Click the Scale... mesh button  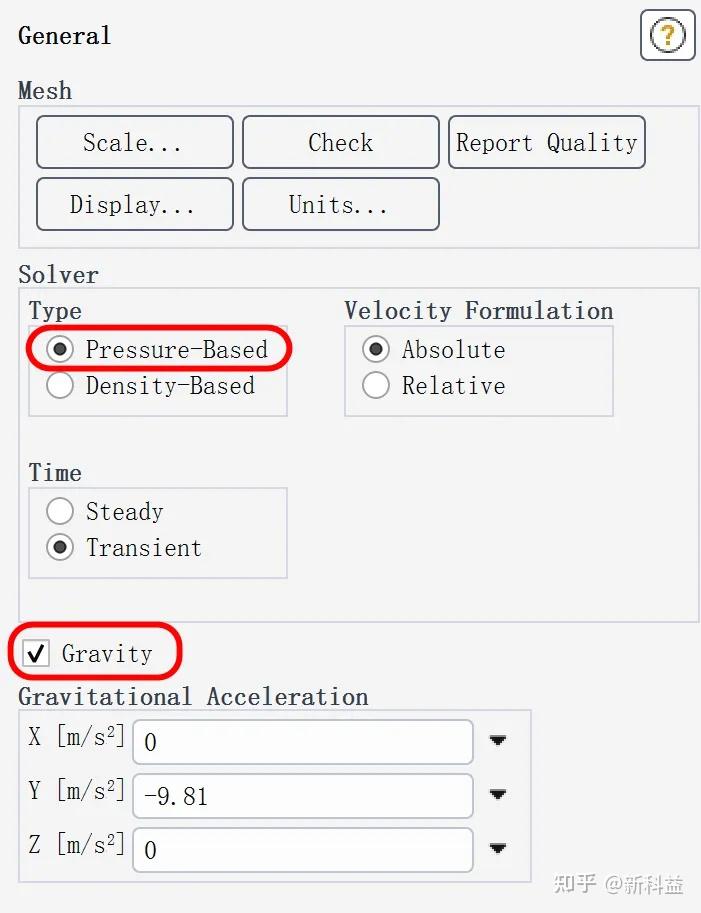[x=135, y=143]
